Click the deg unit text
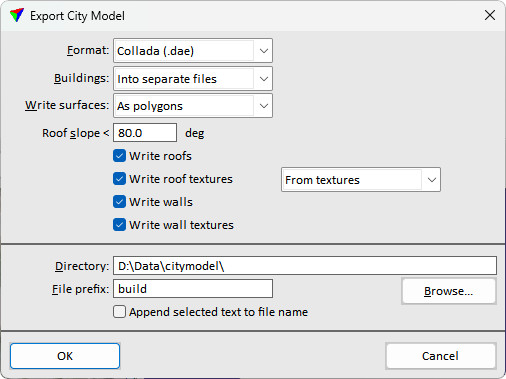 195,133
